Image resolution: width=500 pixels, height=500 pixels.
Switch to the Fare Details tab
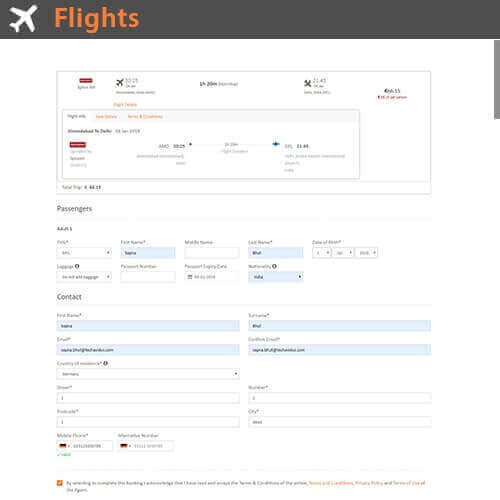click(x=106, y=116)
